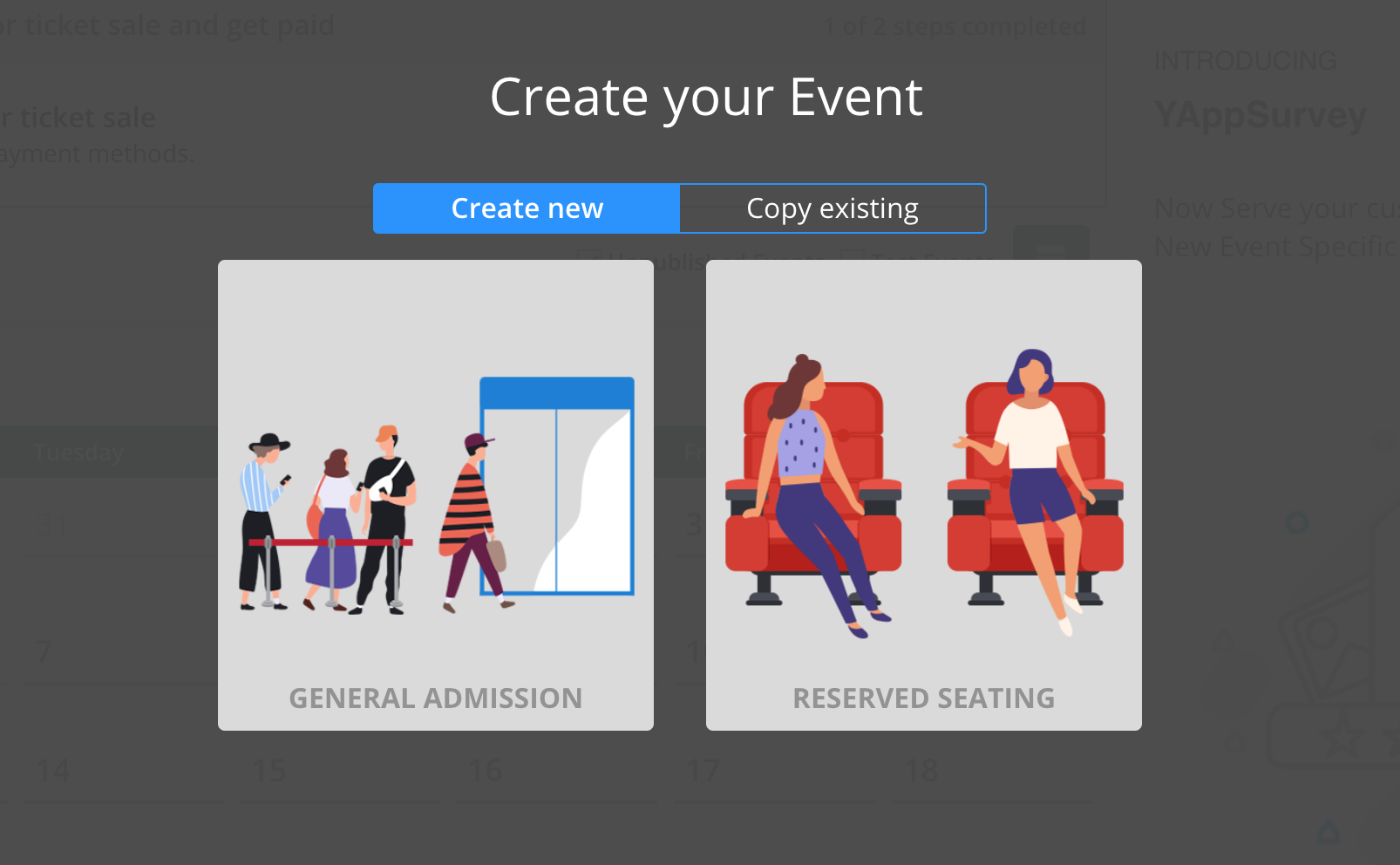The image size is (1400, 865).
Task: Click the ticket sale setup heading
Action: click(x=167, y=25)
